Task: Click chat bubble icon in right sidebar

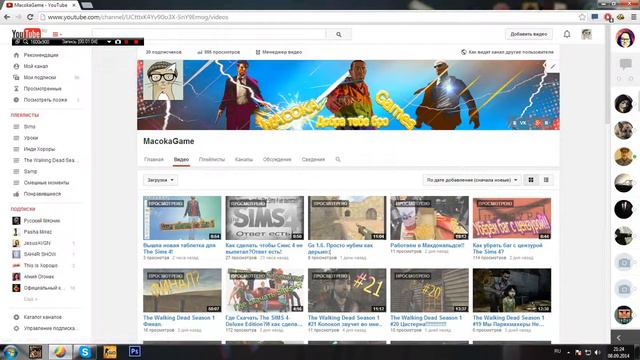Action: 625,64
